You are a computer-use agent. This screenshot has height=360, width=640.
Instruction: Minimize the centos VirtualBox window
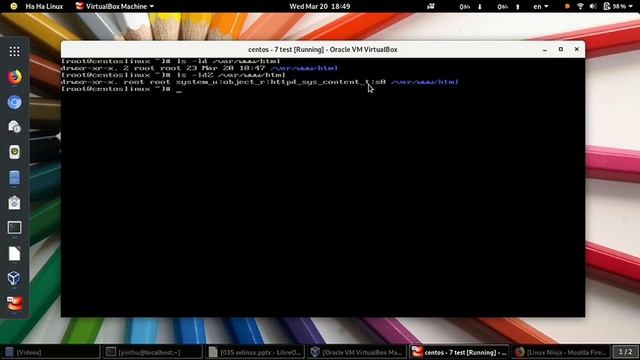544,49
